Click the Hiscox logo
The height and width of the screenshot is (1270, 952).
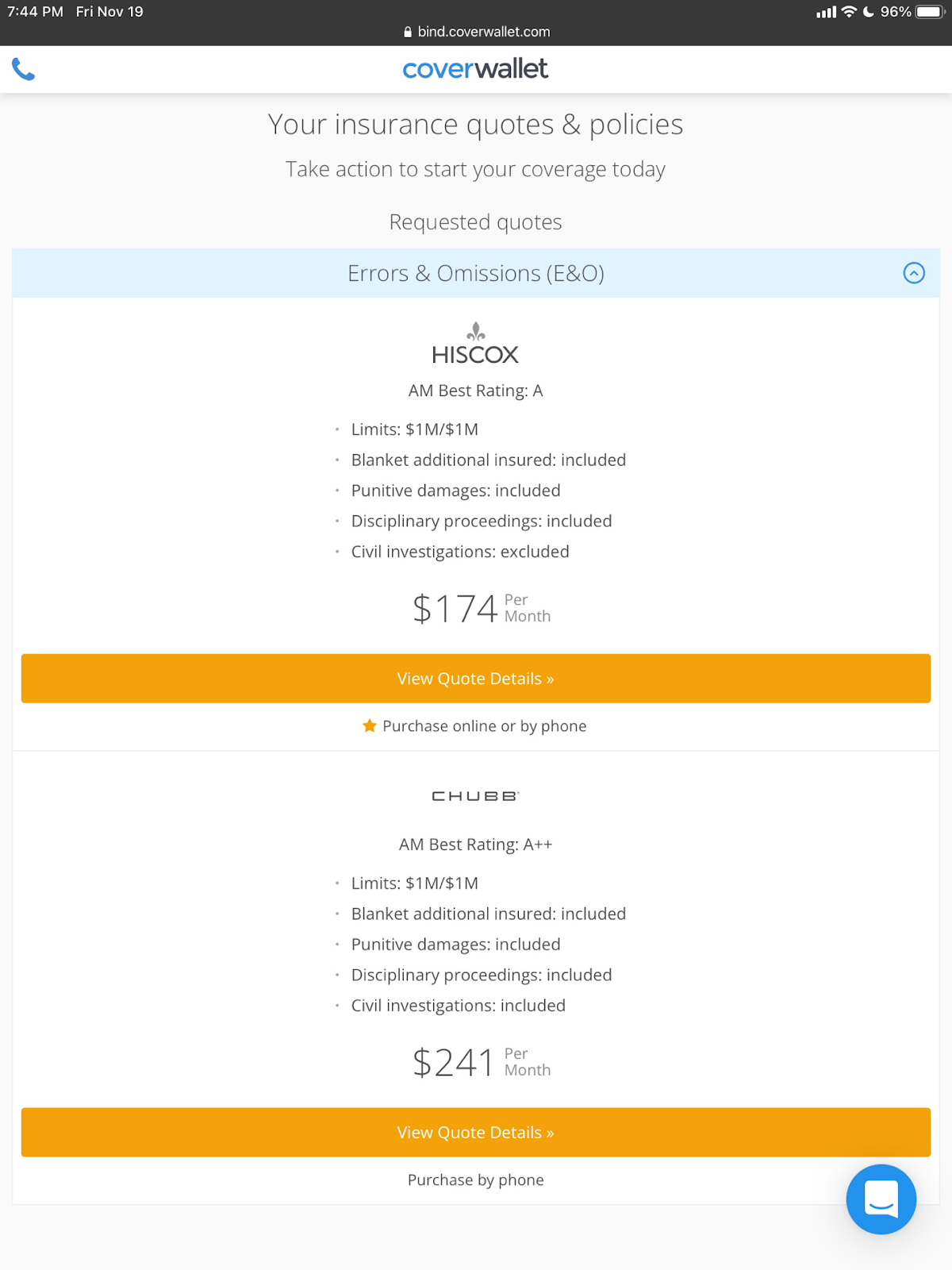point(475,345)
